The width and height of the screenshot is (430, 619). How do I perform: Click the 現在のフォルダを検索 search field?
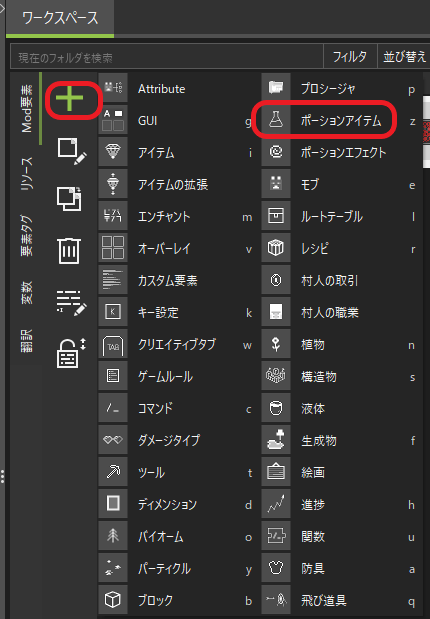167,57
